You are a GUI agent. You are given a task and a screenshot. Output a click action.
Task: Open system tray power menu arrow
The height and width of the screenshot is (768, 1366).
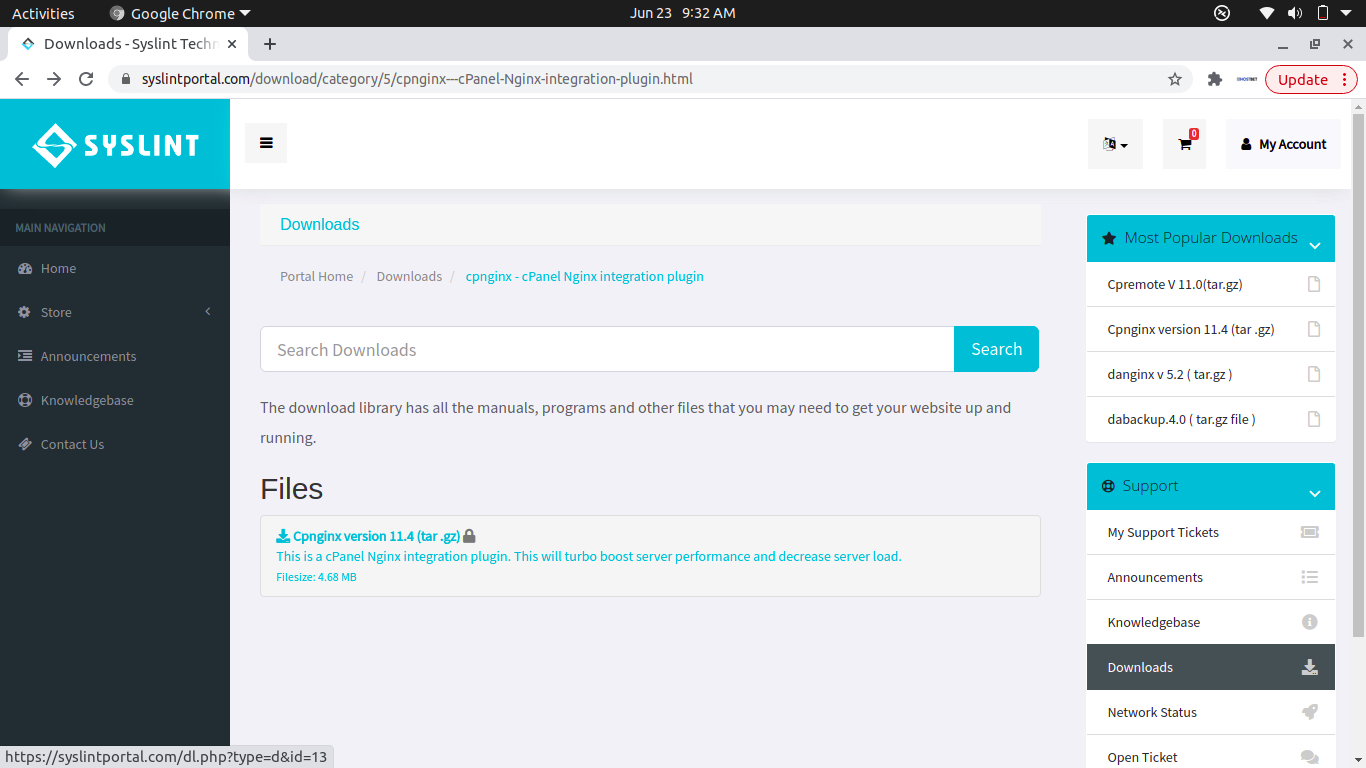(1346, 13)
